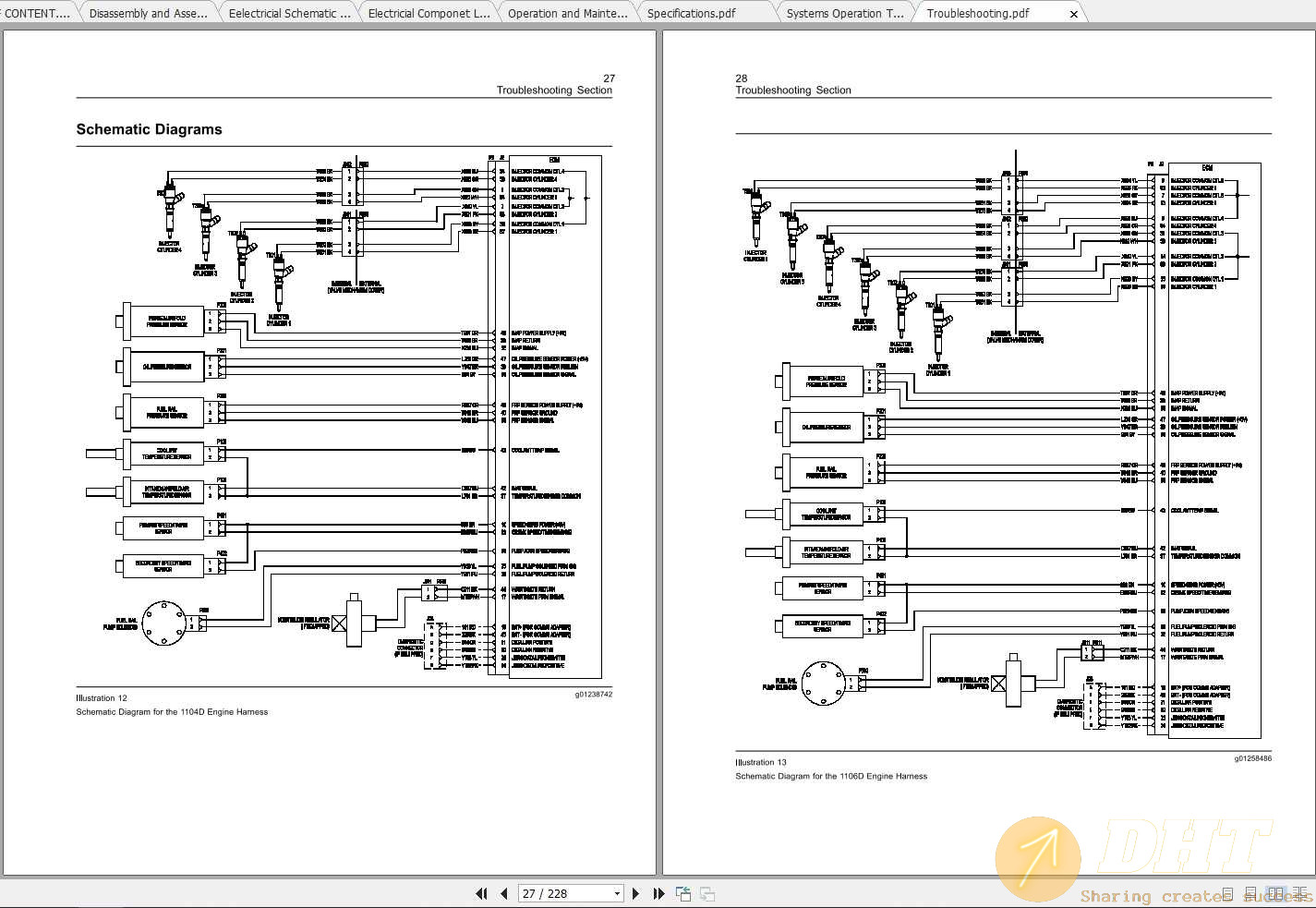Viewport: 1316px width, 908px height.
Task: Open the Operation and Maintenance tab
Action: [567, 13]
